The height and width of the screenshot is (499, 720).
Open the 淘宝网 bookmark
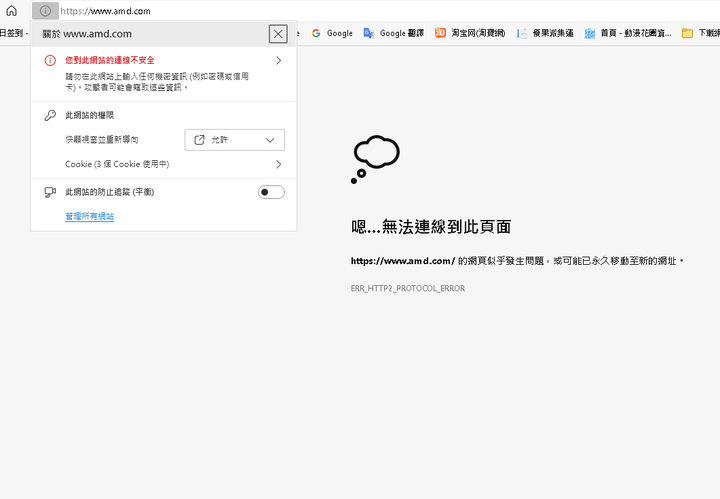click(x=470, y=33)
